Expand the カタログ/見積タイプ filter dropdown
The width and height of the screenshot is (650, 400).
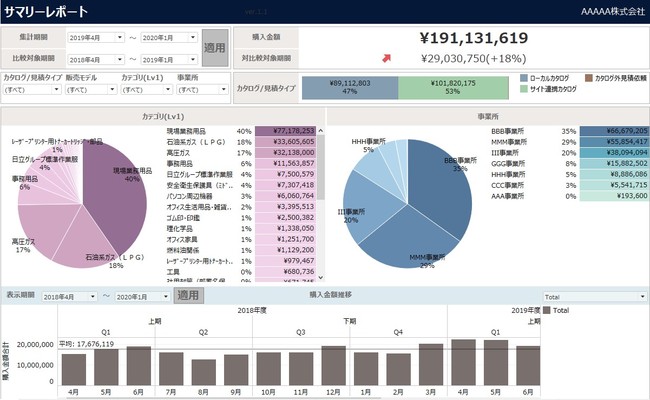[x=32, y=90]
